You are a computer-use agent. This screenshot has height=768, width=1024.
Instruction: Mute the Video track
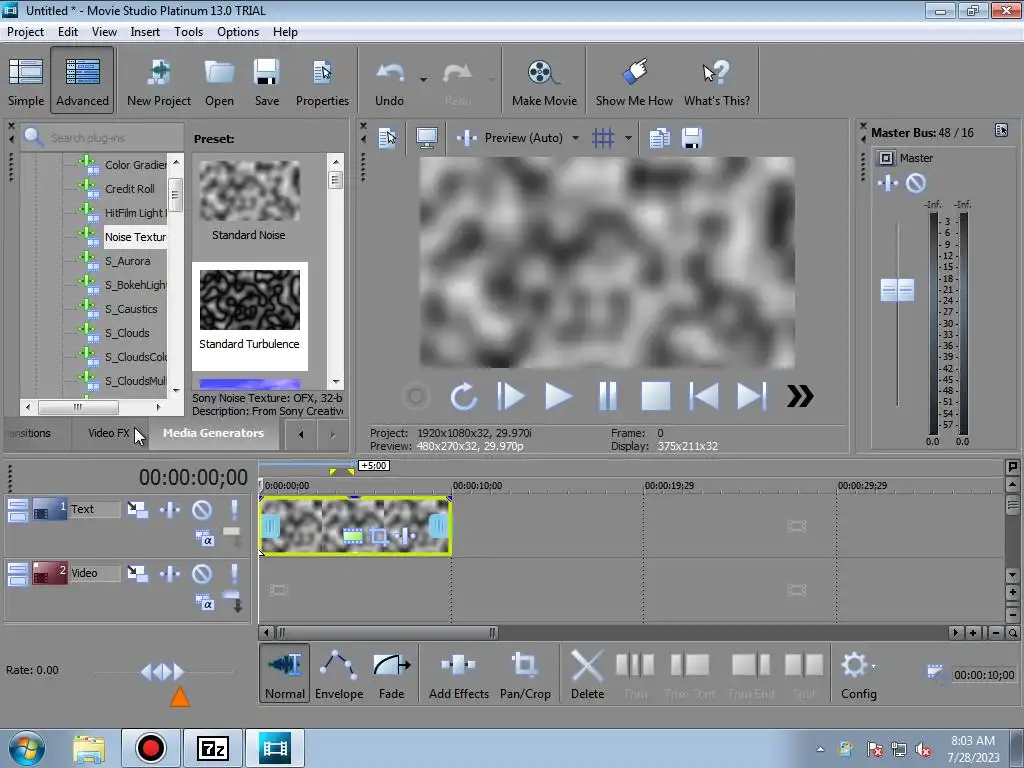[x=202, y=574]
